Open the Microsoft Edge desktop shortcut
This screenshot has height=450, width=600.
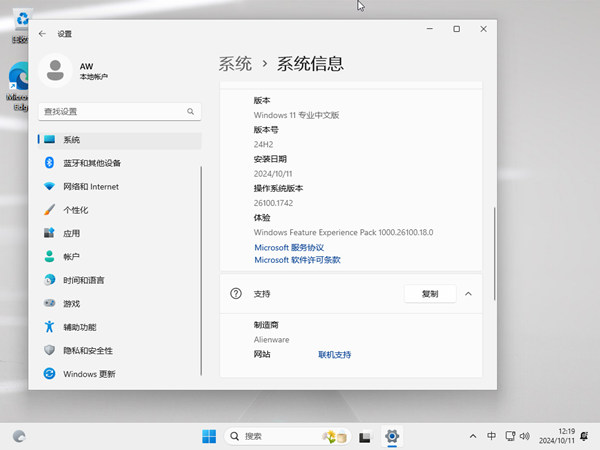(18, 86)
